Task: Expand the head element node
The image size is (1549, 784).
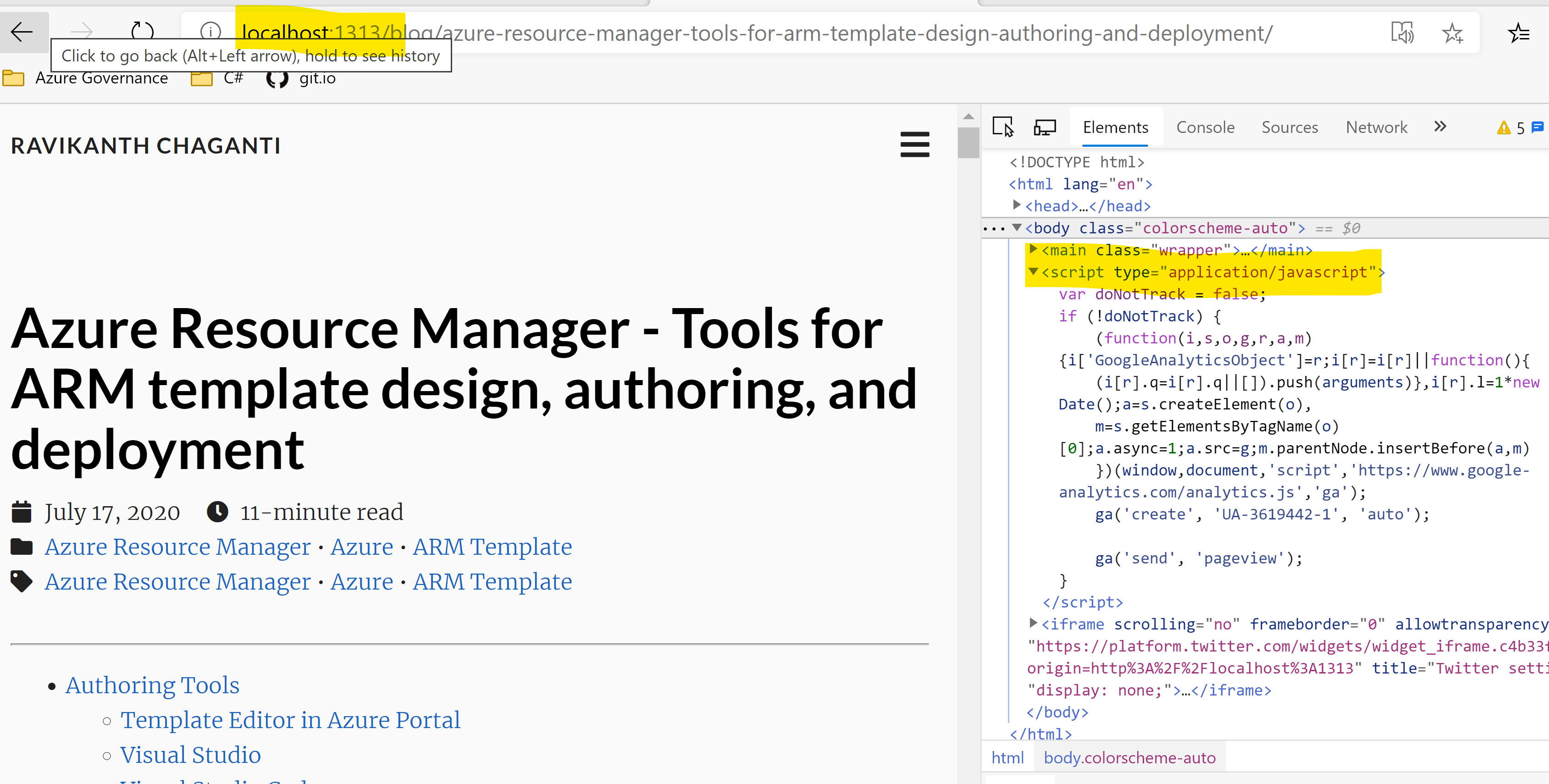Action: 1017,205
